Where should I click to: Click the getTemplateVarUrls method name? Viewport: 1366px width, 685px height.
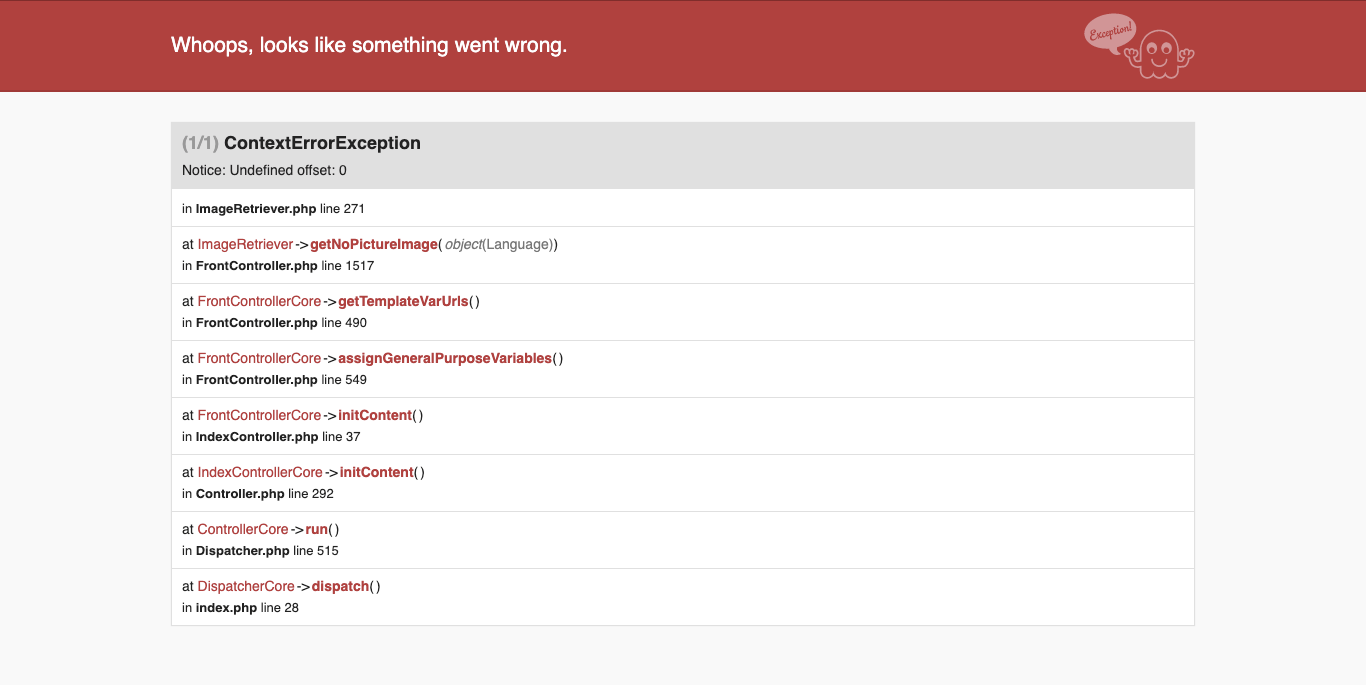[403, 301]
